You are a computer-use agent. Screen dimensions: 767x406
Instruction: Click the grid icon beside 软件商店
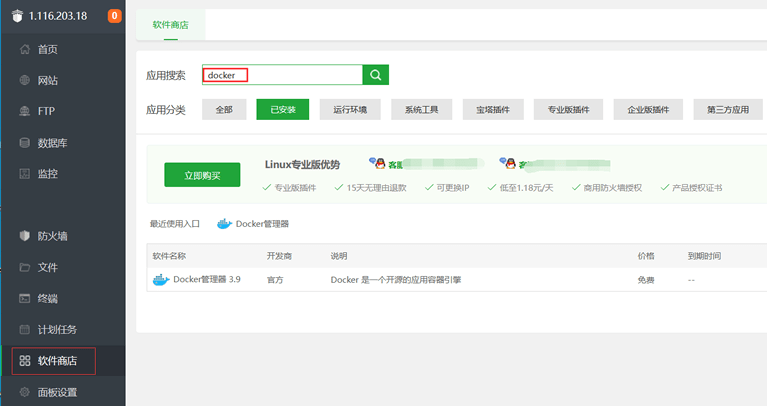(x=24, y=361)
